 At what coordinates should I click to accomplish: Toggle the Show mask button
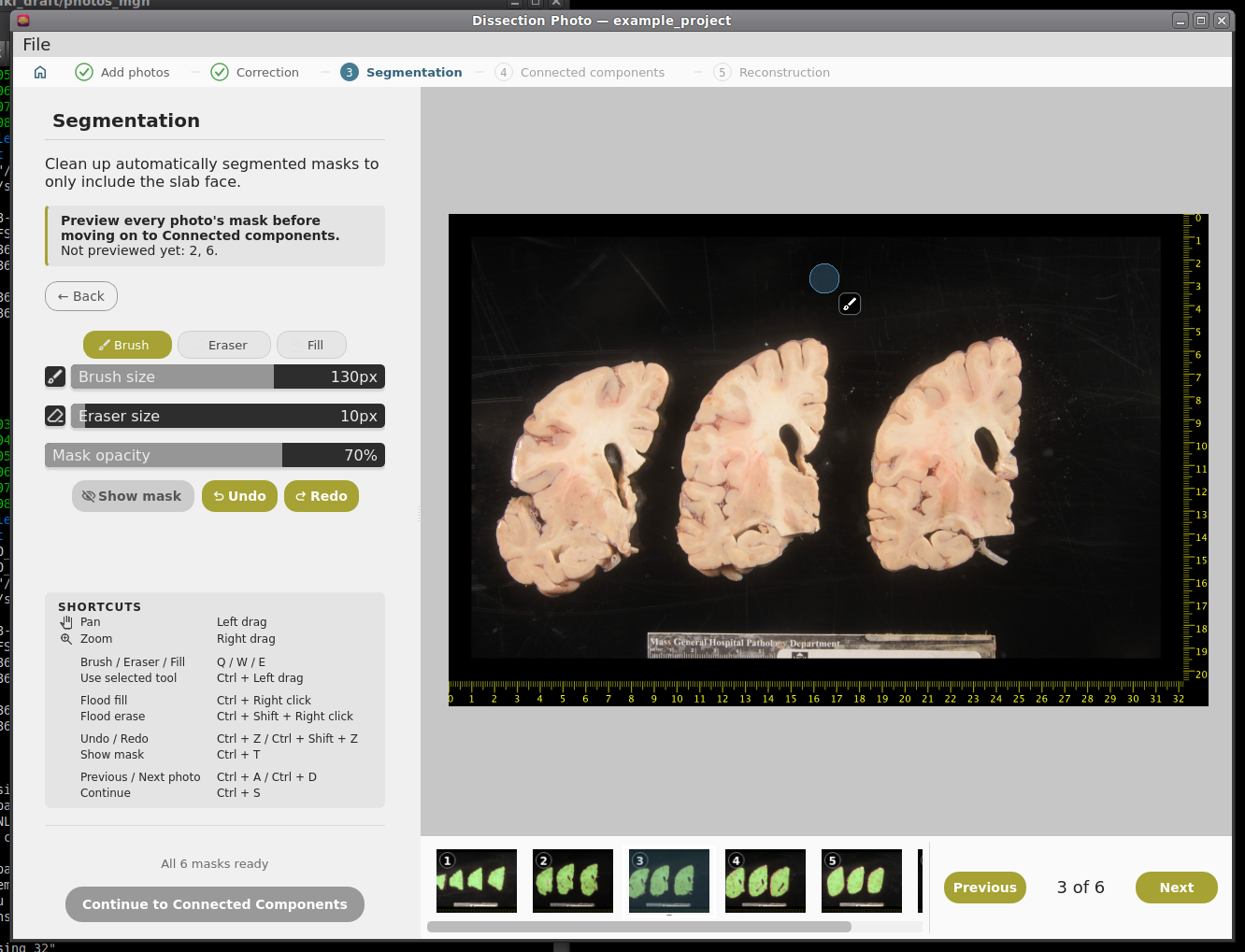133,496
